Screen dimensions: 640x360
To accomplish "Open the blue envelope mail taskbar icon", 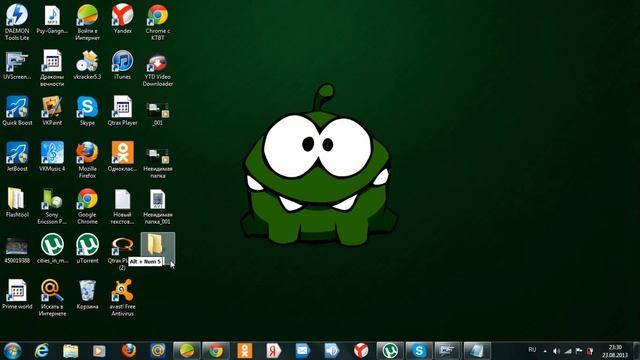I will click(303, 351).
